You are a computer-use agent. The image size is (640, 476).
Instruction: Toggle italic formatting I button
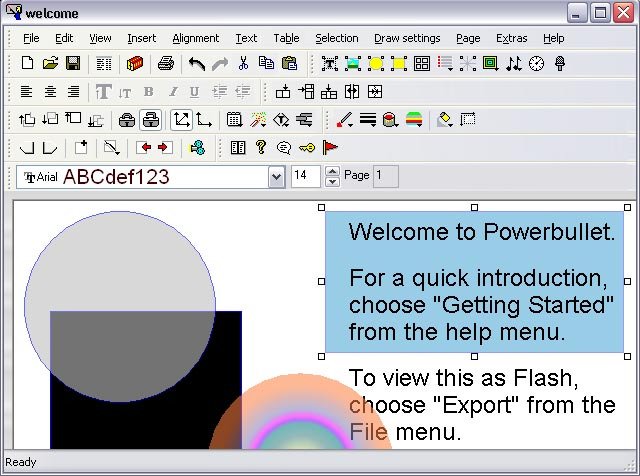click(173, 91)
